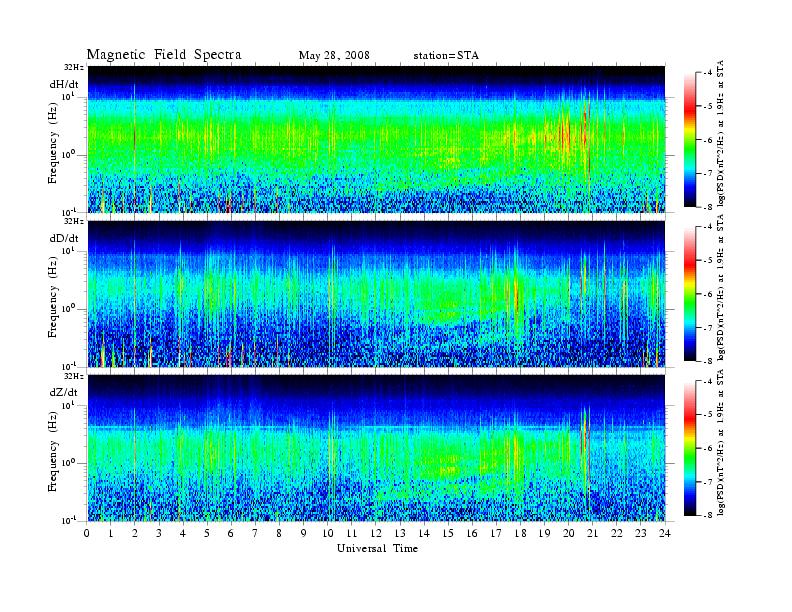Click hour "22" on the Universal Time axis
792x612 pixels.
[x=617, y=533]
